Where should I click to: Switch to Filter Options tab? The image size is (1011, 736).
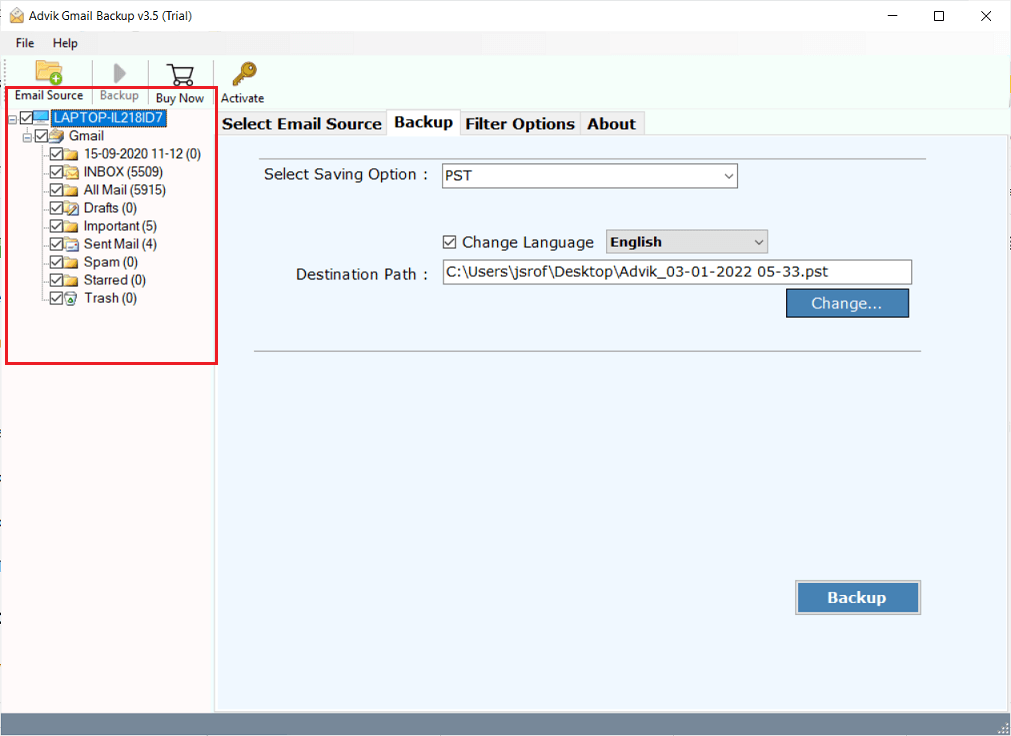click(520, 124)
